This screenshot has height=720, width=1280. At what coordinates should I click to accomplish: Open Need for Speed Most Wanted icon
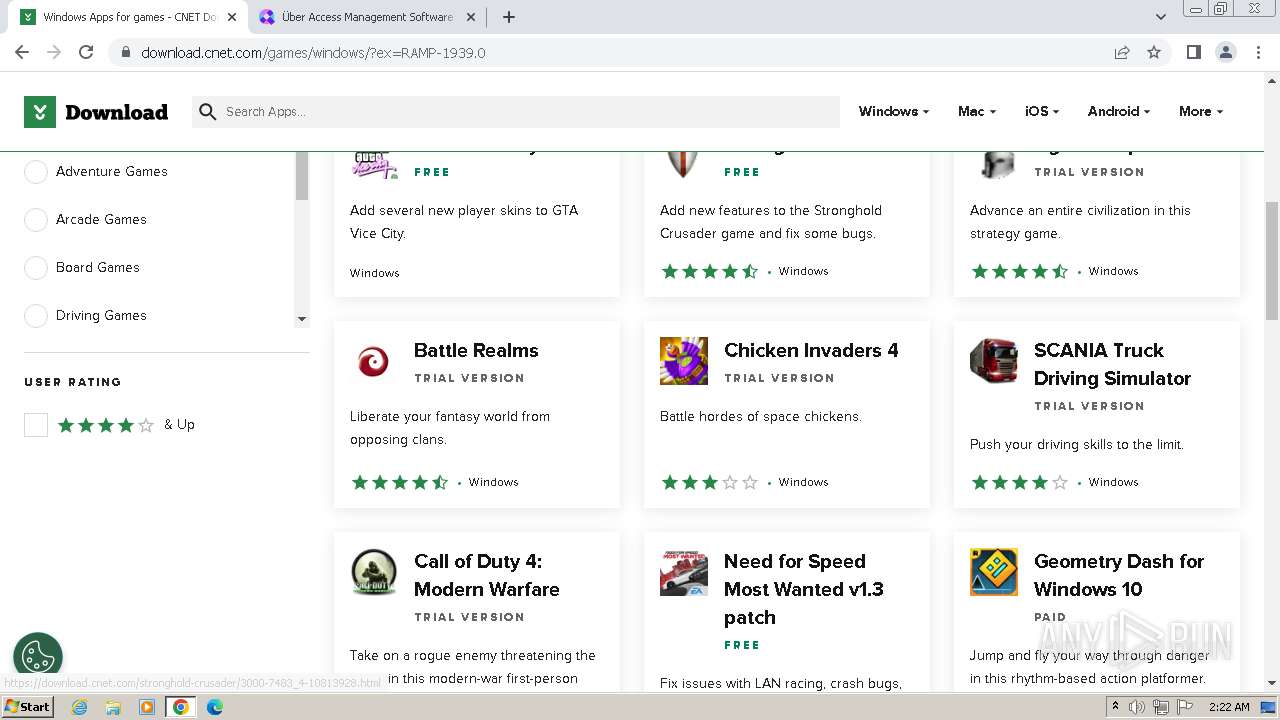coord(684,572)
